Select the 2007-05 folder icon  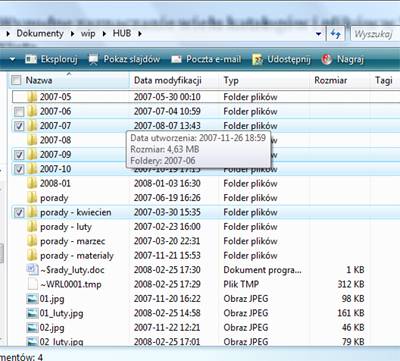pyautogui.click(x=32, y=97)
